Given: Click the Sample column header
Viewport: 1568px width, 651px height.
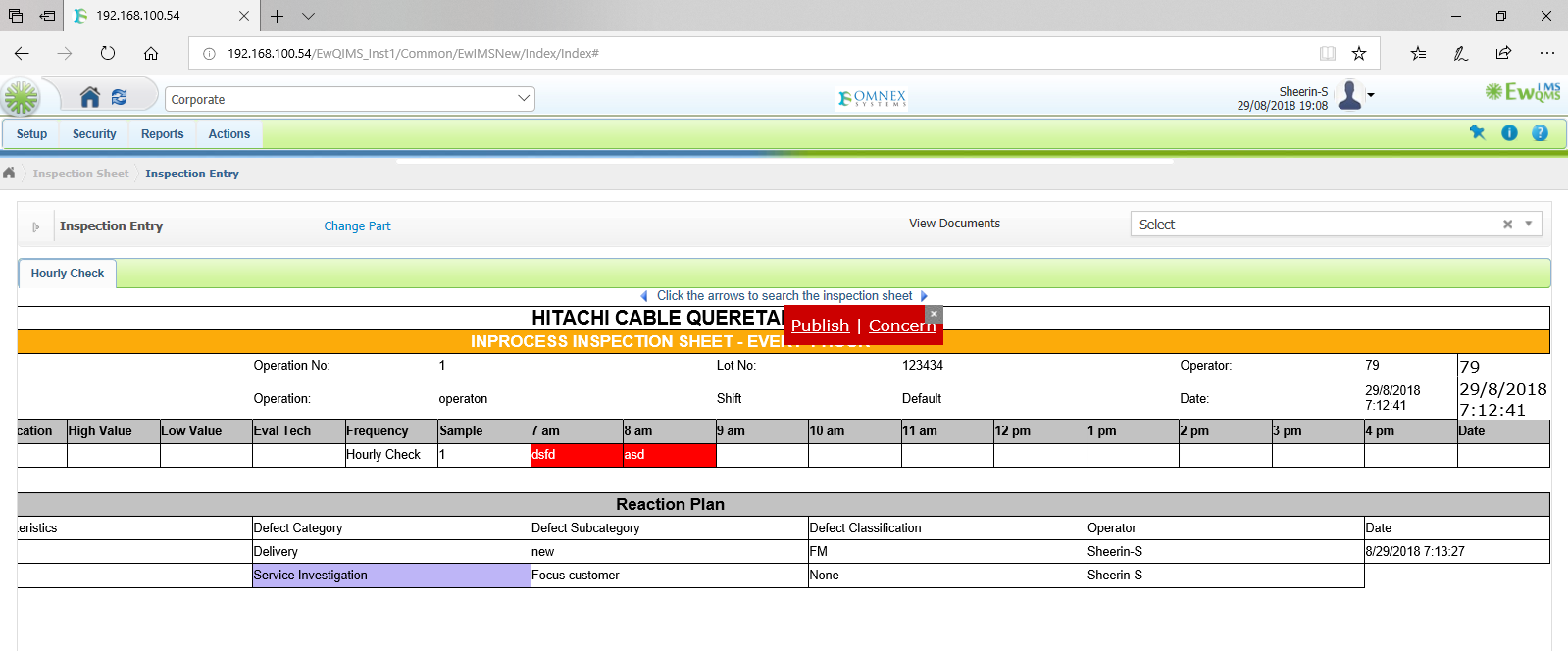Looking at the screenshot, I should [484, 431].
